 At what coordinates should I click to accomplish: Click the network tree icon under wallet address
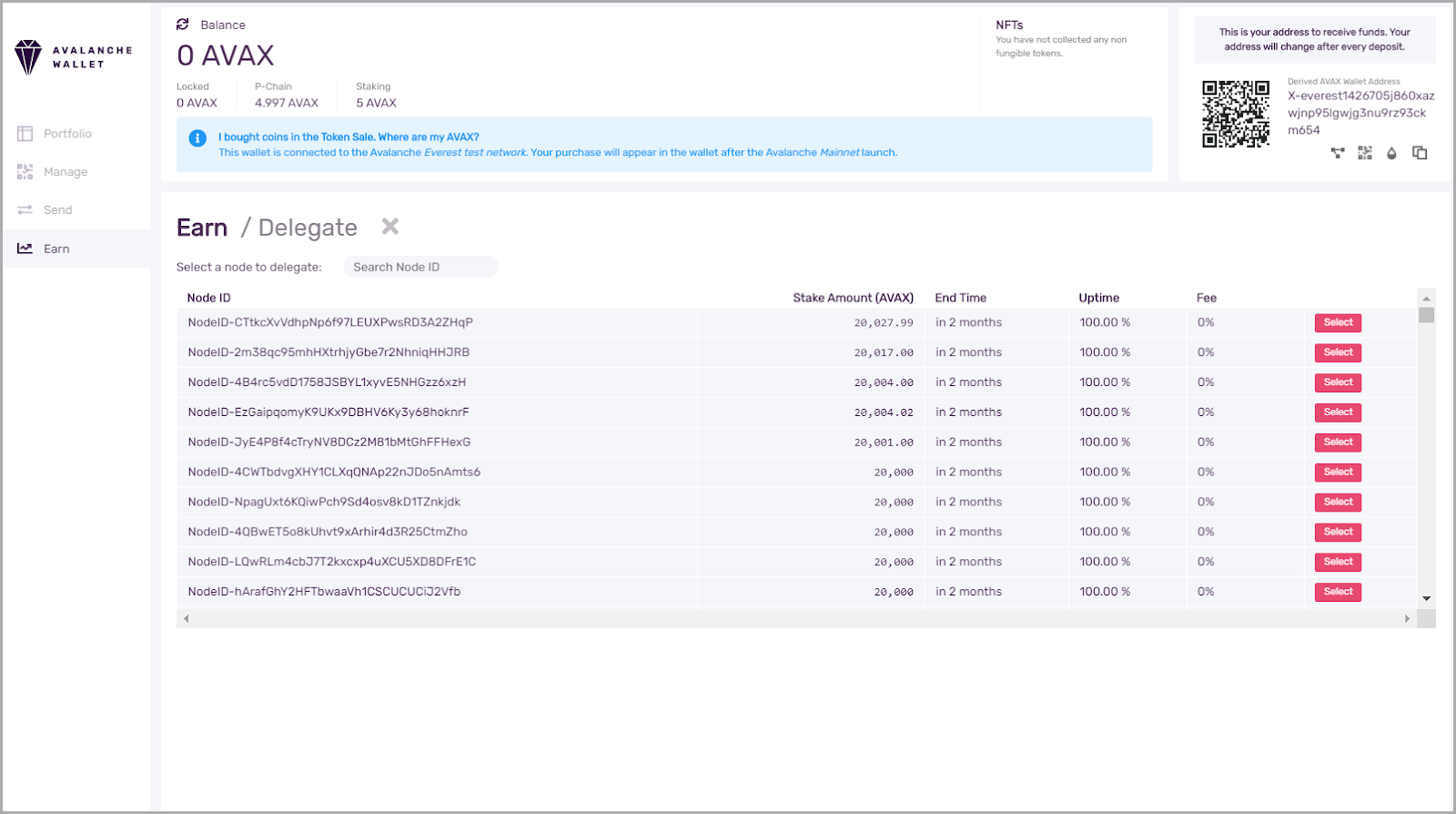click(1337, 153)
